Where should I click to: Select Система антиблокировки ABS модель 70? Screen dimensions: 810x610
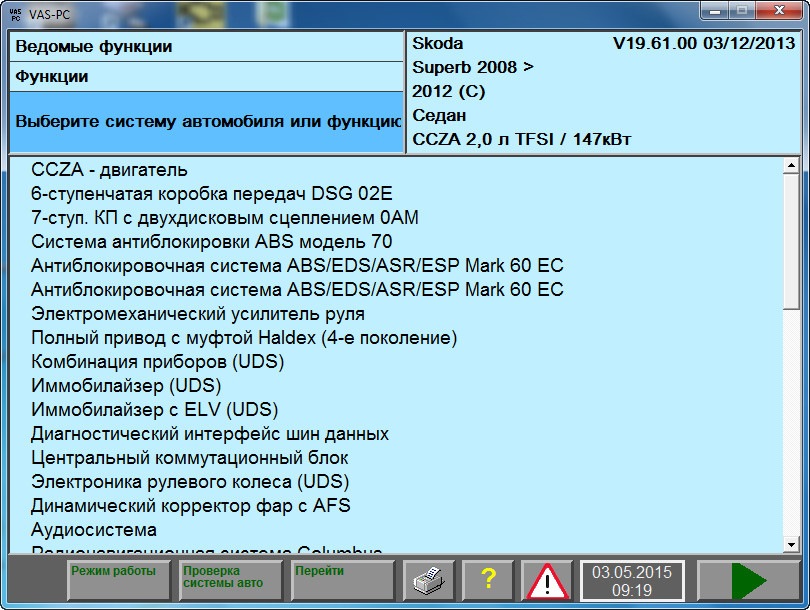click(211, 242)
